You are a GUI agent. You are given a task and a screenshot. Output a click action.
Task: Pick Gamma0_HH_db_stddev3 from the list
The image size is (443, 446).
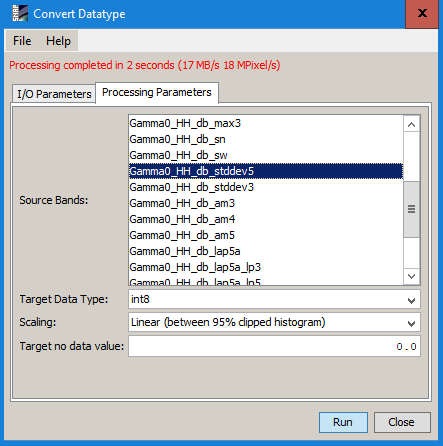tap(266, 187)
